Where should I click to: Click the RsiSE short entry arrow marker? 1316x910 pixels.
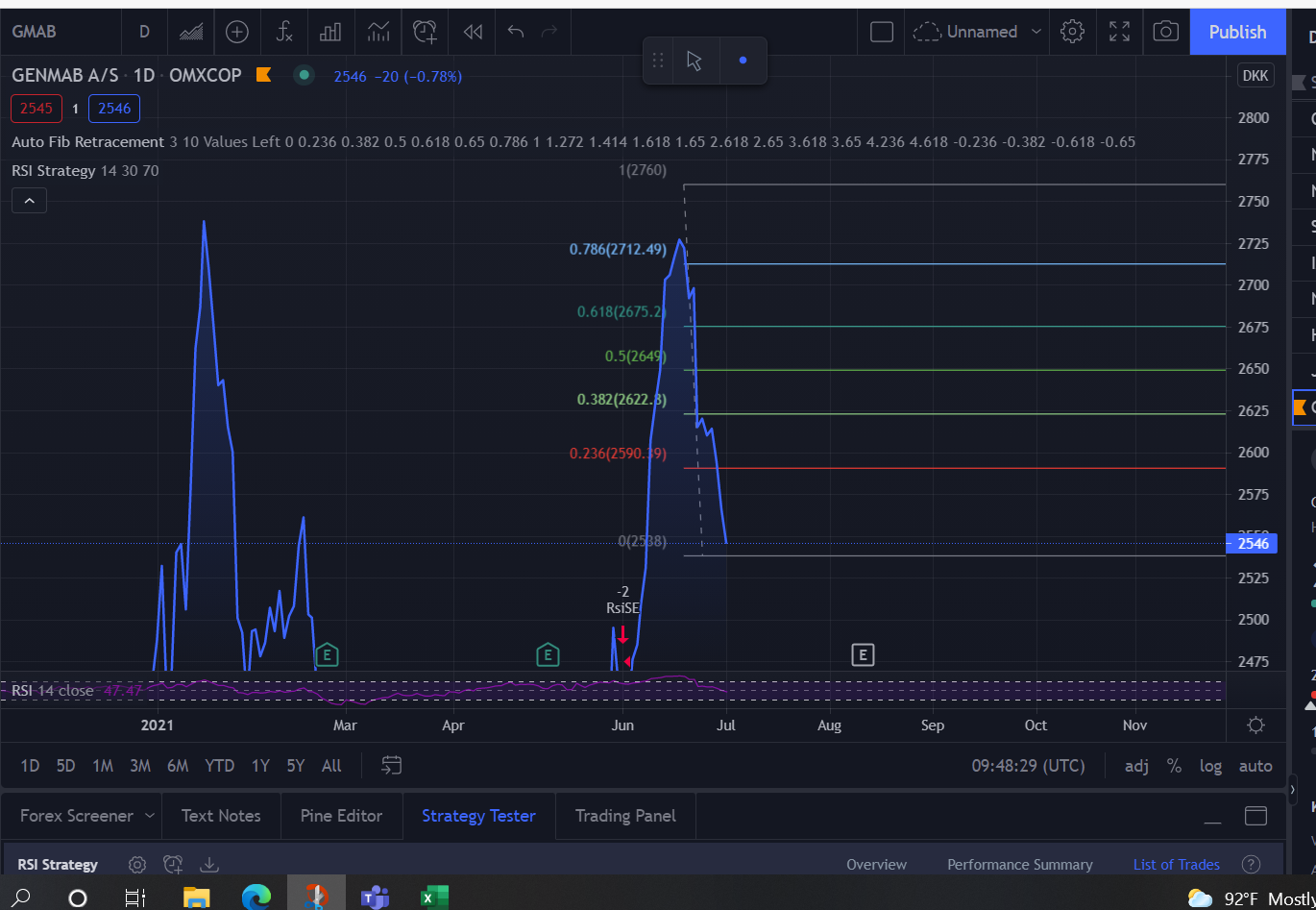(622, 634)
